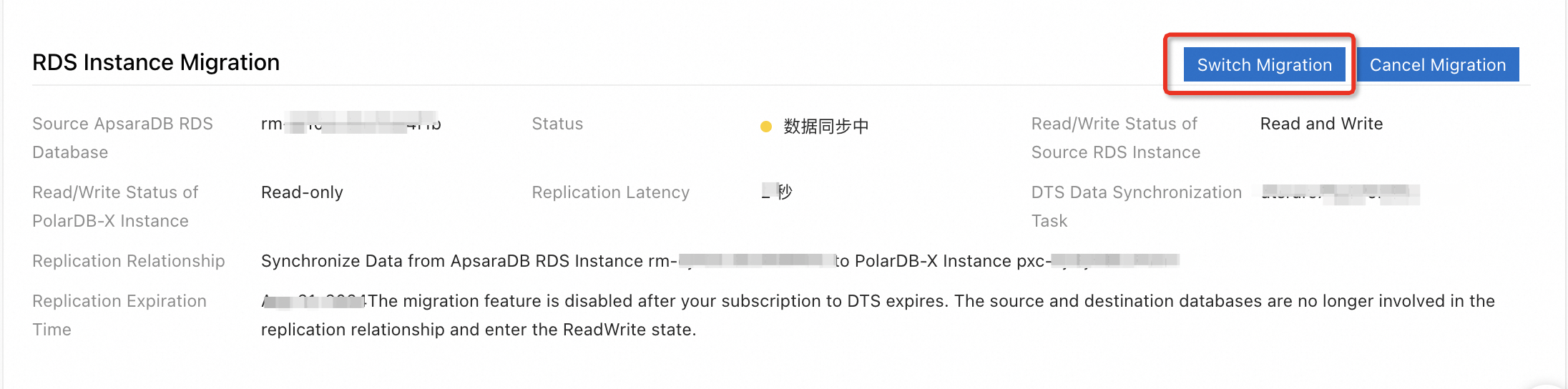Image resolution: width=1568 pixels, height=389 pixels.
Task: Click the Read/Write Status of Source RDS label
Action: (x=1114, y=137)
